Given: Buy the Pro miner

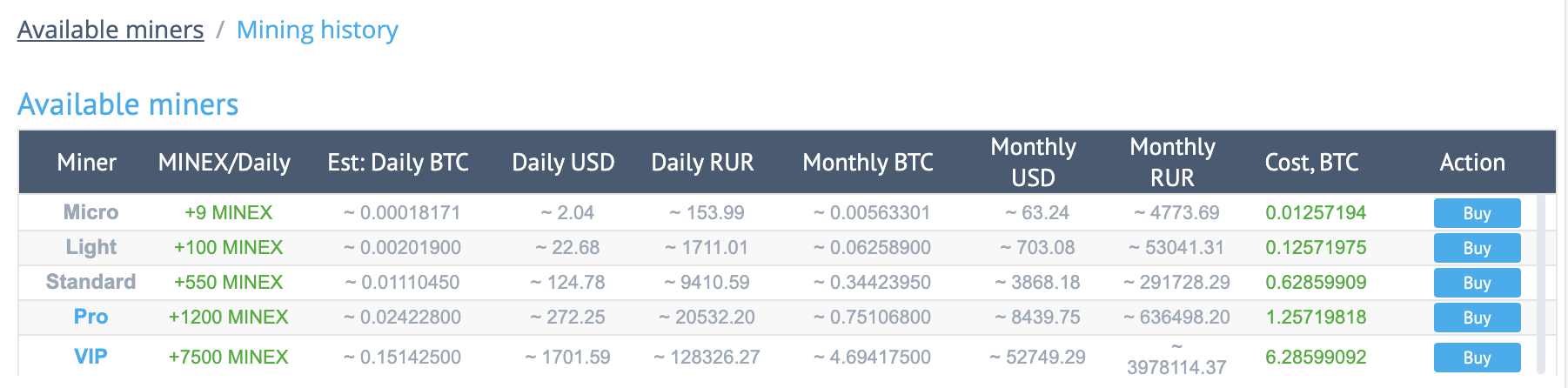Looking at the screenshot, I should coord(1477,318).
